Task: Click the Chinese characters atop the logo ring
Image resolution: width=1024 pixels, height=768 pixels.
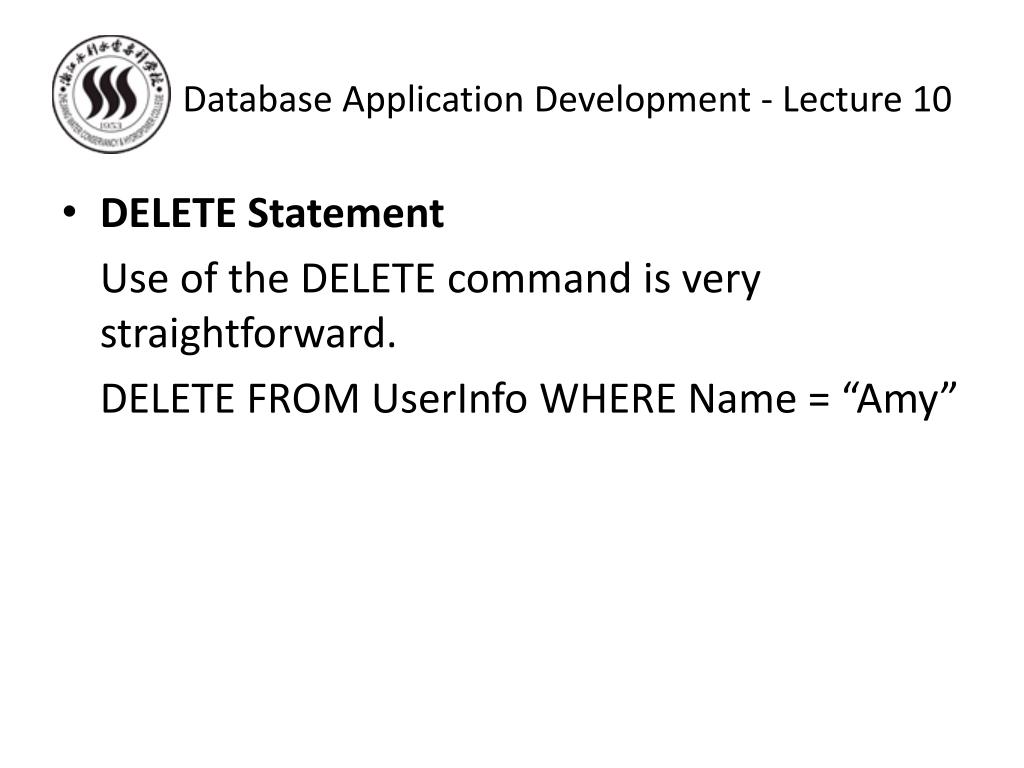Action: point(111,51)
